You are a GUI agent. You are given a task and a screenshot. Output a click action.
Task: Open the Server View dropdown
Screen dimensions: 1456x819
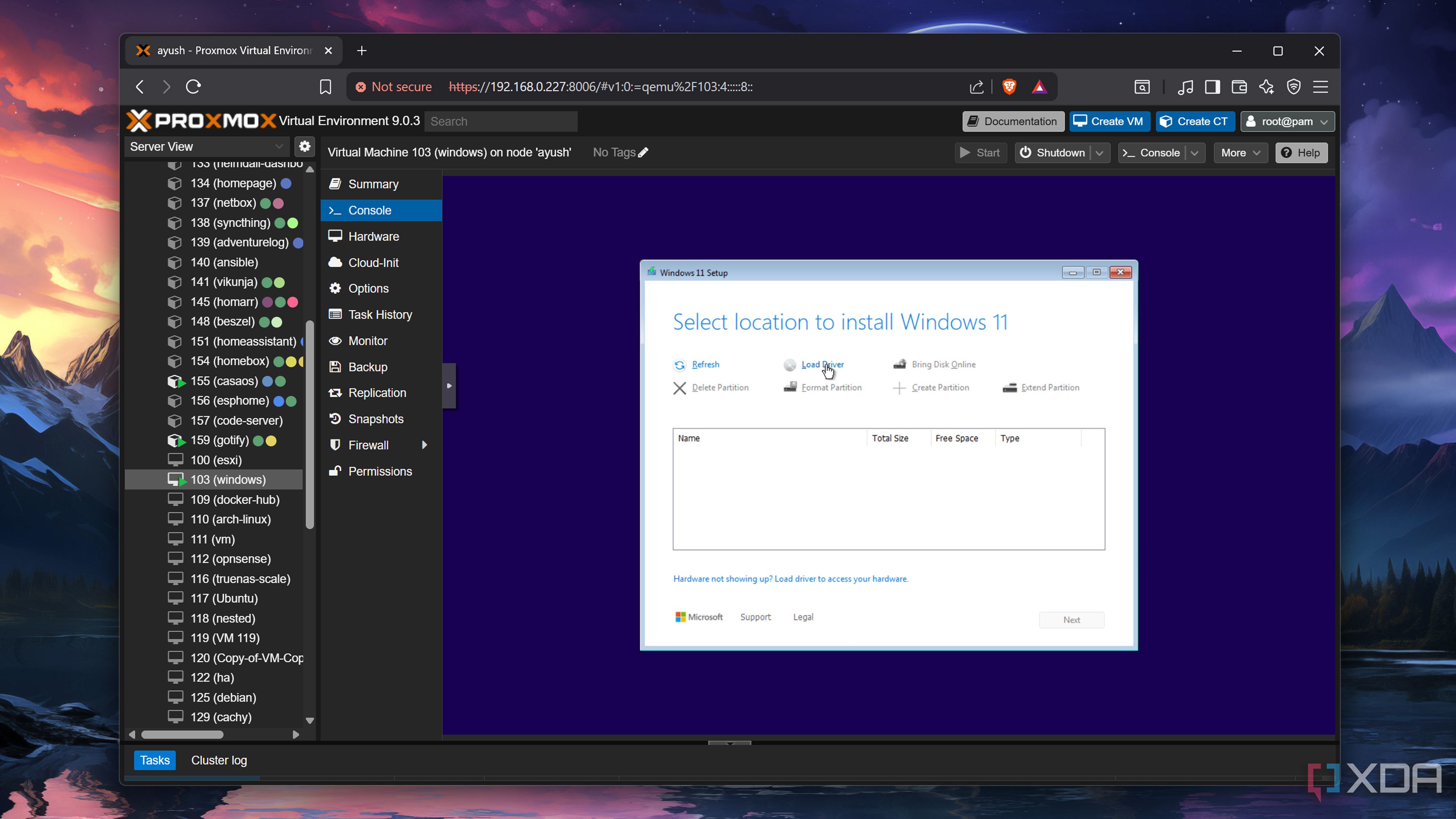tap(207, 146)
